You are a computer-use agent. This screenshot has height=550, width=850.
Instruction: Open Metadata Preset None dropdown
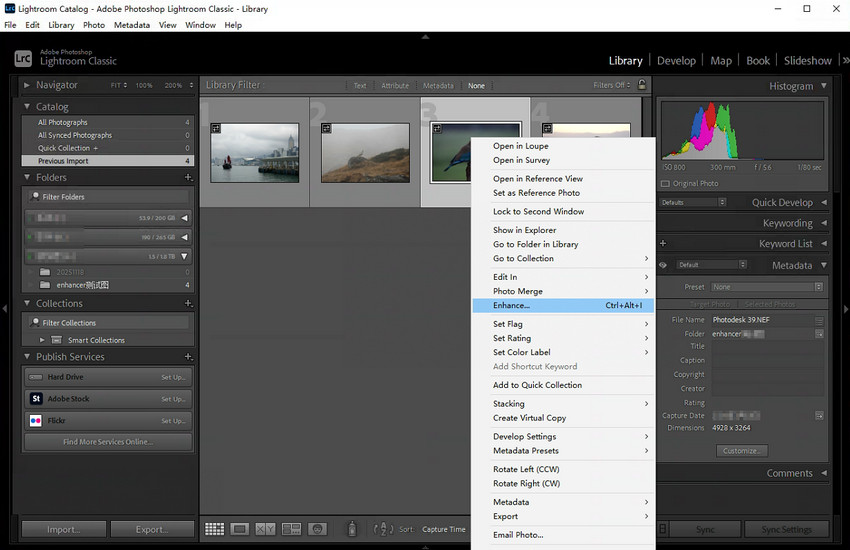pyautogui.click(x=767, y=287)
